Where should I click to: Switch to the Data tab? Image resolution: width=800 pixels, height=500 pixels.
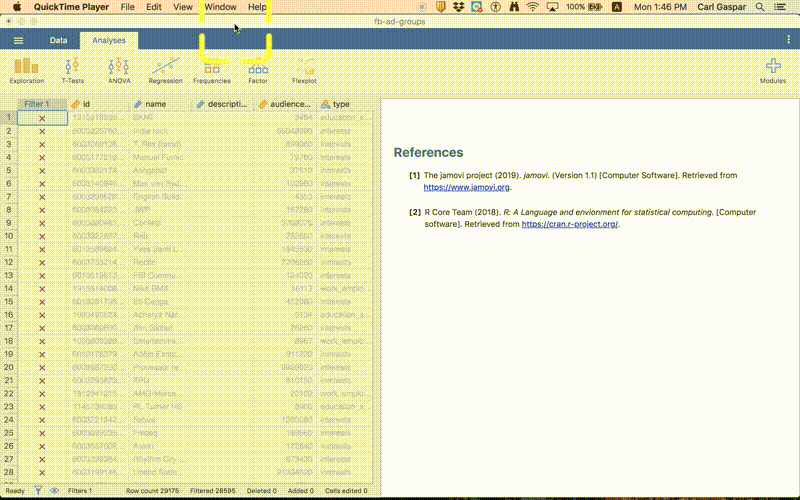[x=59, y=41]
